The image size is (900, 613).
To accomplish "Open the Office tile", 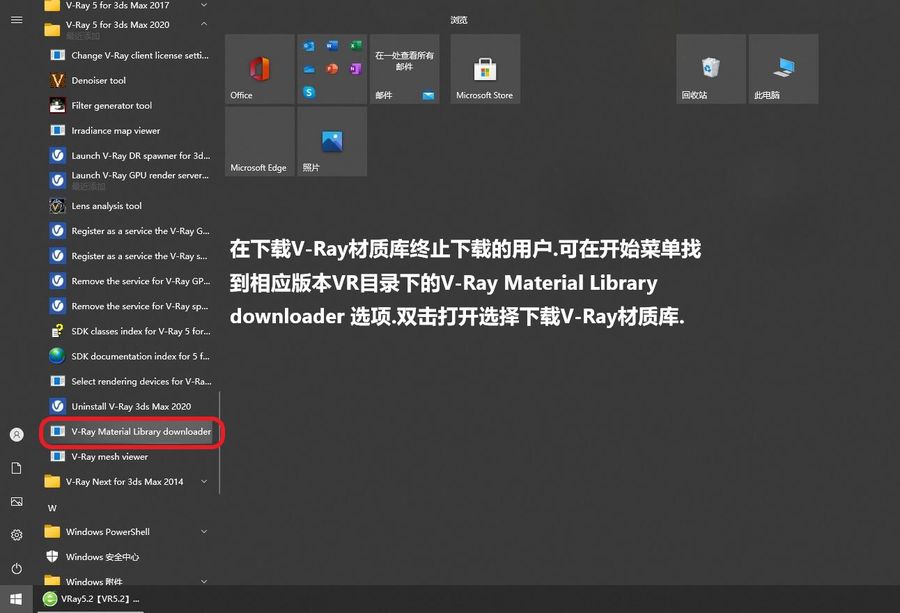I will 259,69.
